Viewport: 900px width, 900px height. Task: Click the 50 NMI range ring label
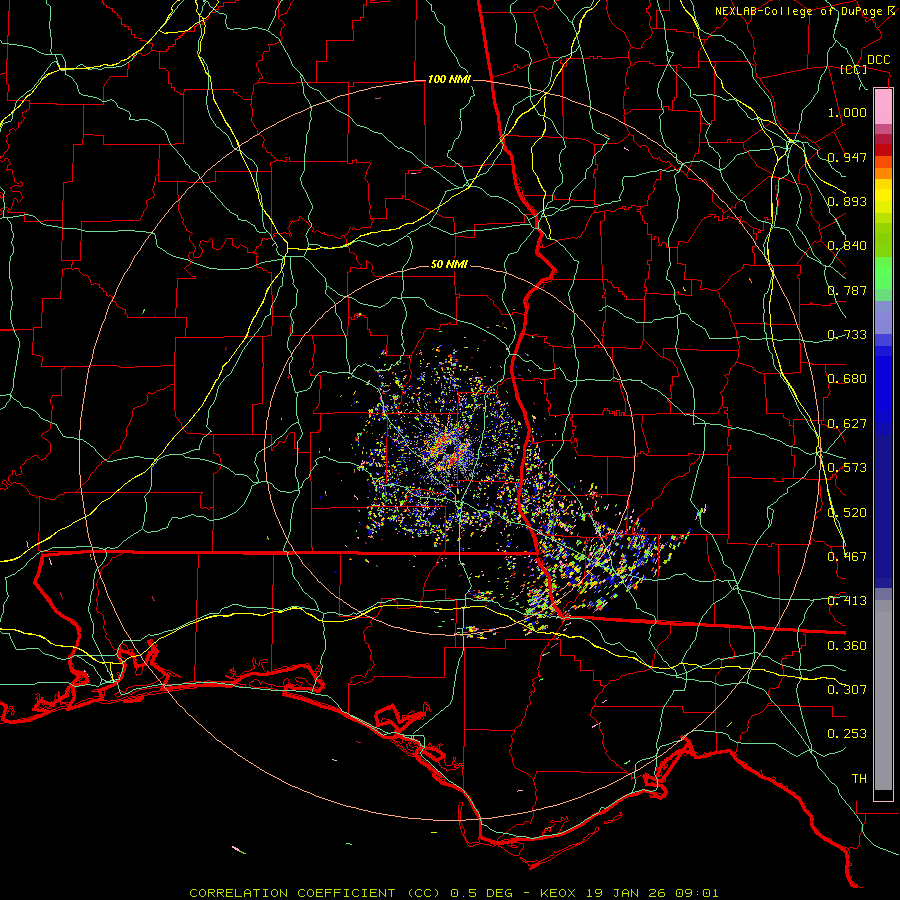pos(449,265)
